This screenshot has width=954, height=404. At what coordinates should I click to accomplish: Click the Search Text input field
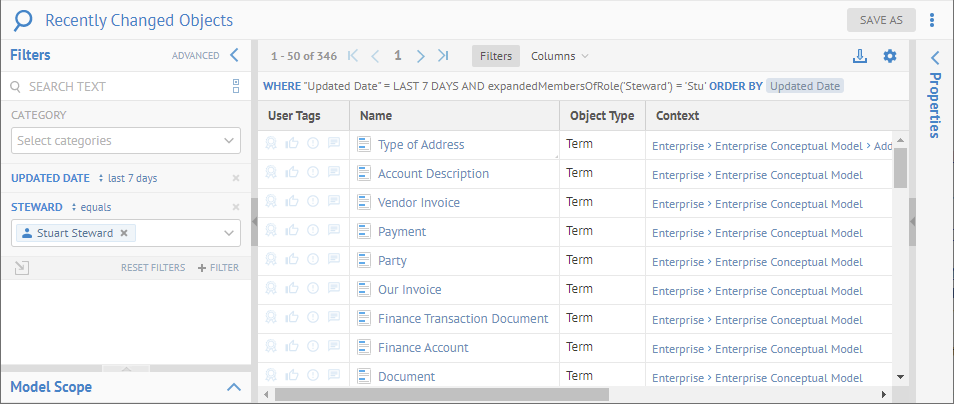(x=120, y=87)
